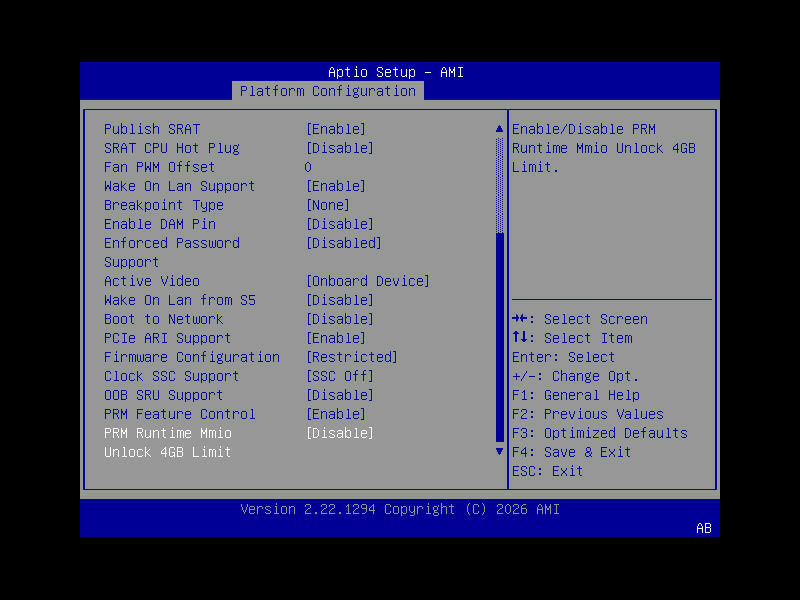Image resolution: width=800 pixels, height=600 pixels.
Task: Select the Enforced Password label
Action: 172,243
